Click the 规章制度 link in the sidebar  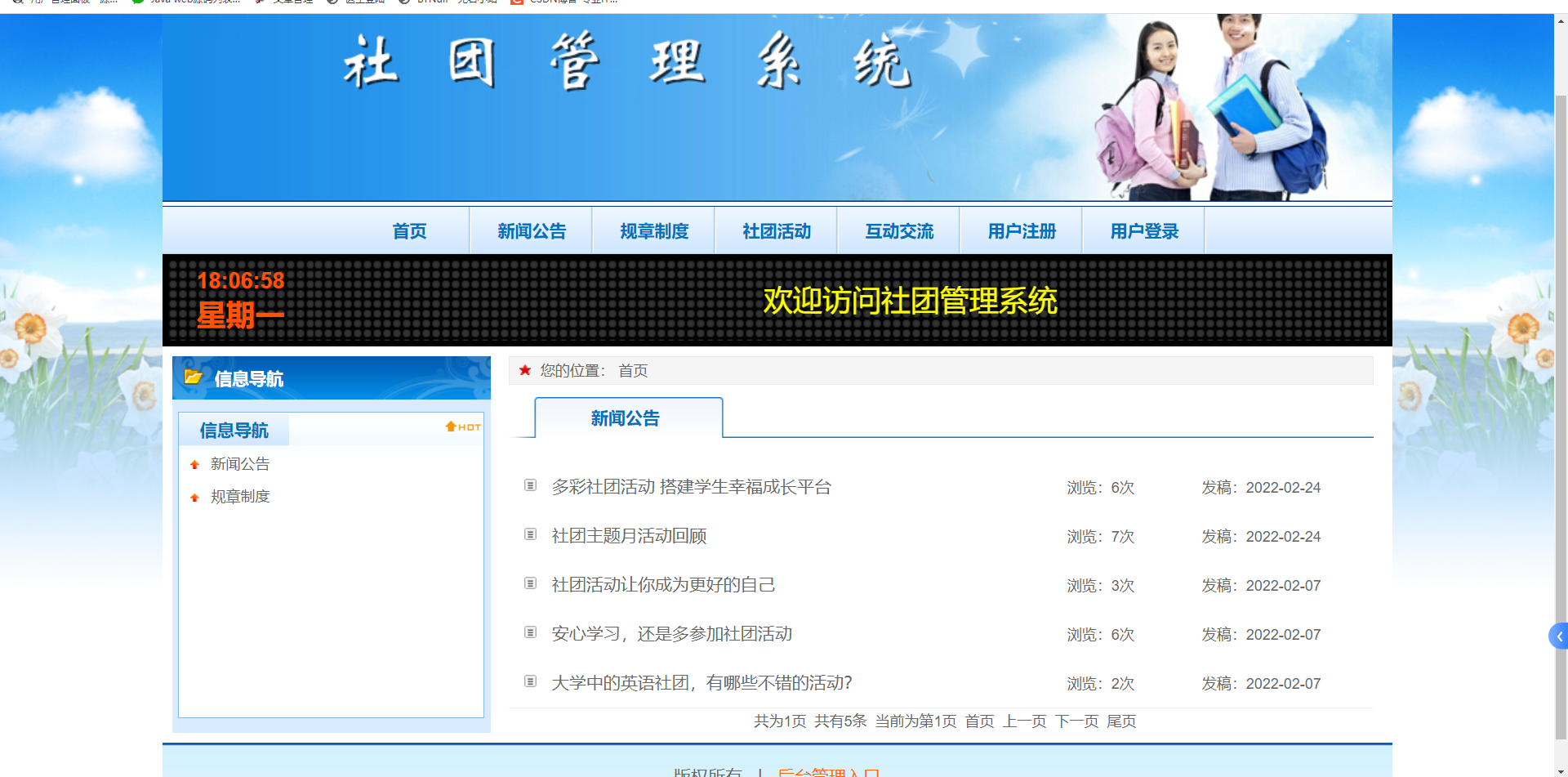point(240,497)
